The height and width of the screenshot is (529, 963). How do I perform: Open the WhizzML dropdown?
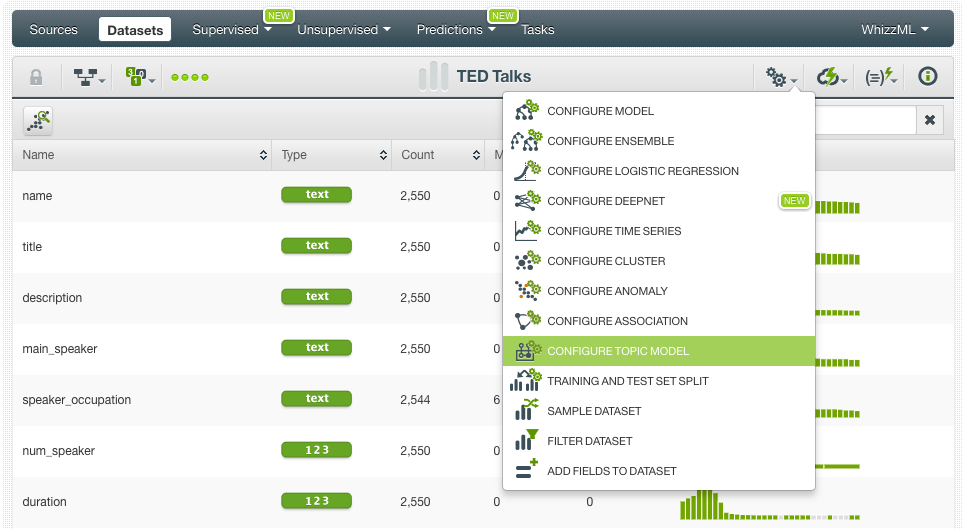click(x=894, y=30)
